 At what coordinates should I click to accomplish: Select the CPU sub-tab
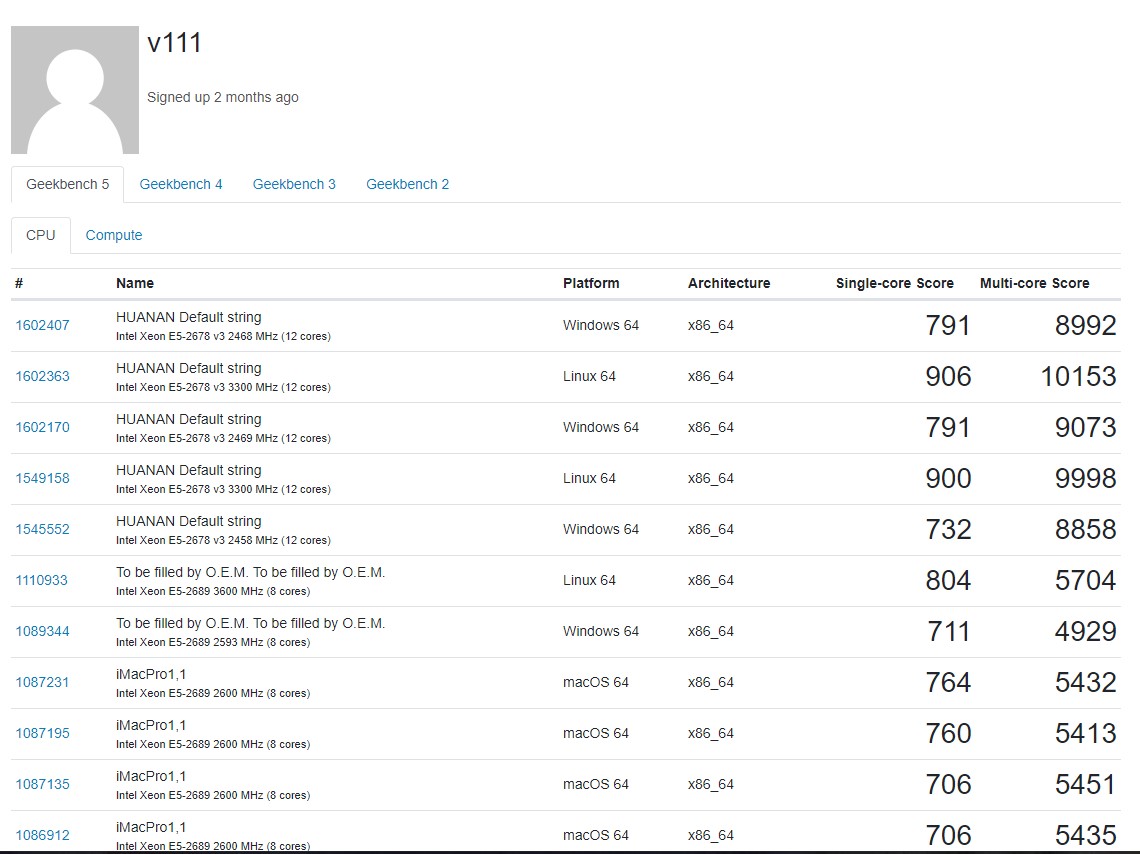click(x=41, y=235)
